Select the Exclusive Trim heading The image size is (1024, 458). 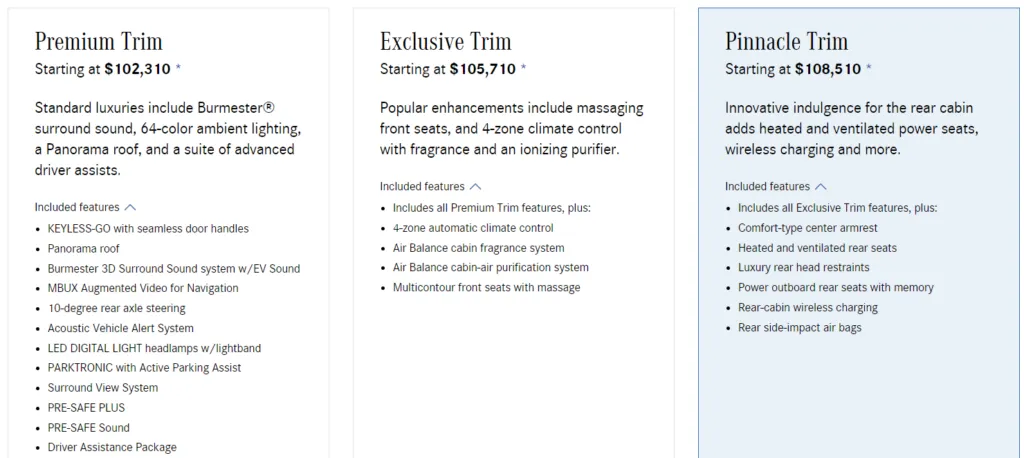click(445, 42)
